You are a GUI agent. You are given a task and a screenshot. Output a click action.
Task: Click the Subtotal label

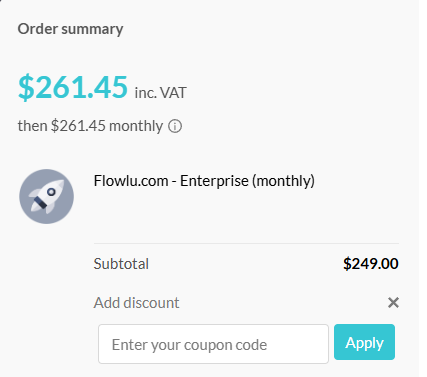tap(121, 264)
